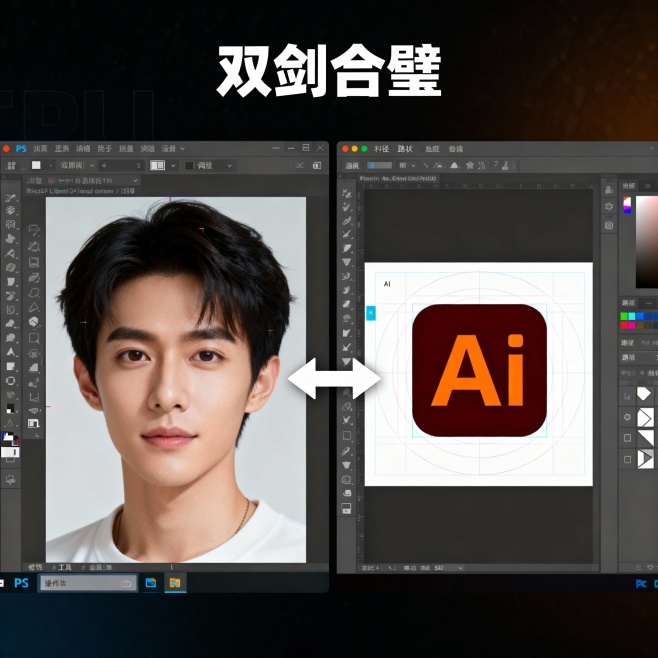Toggle the checkbox beside 调径 in Photoshop options bar
Screen dimensions: 658x658
tap(189, 165)
